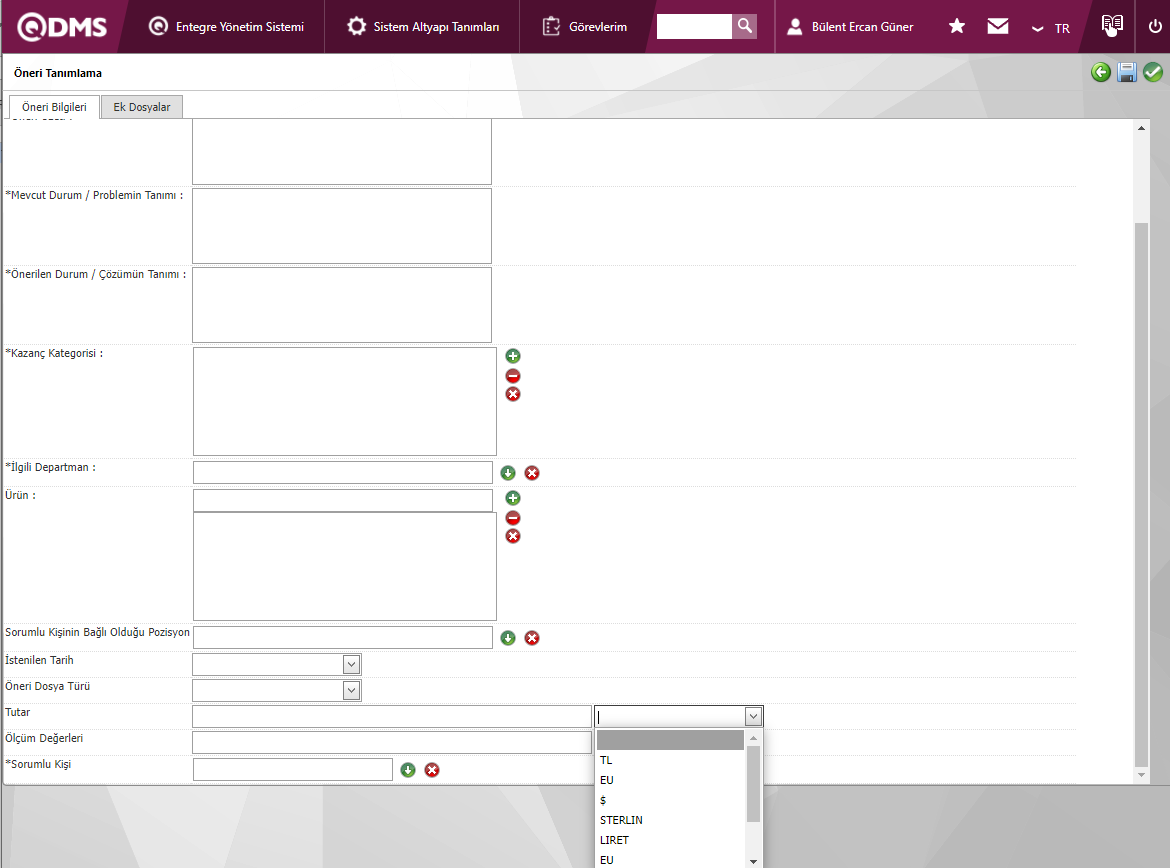Screen dimensions: 1170x868
Task: Click the QDMS logo
Action: [63, 27]
